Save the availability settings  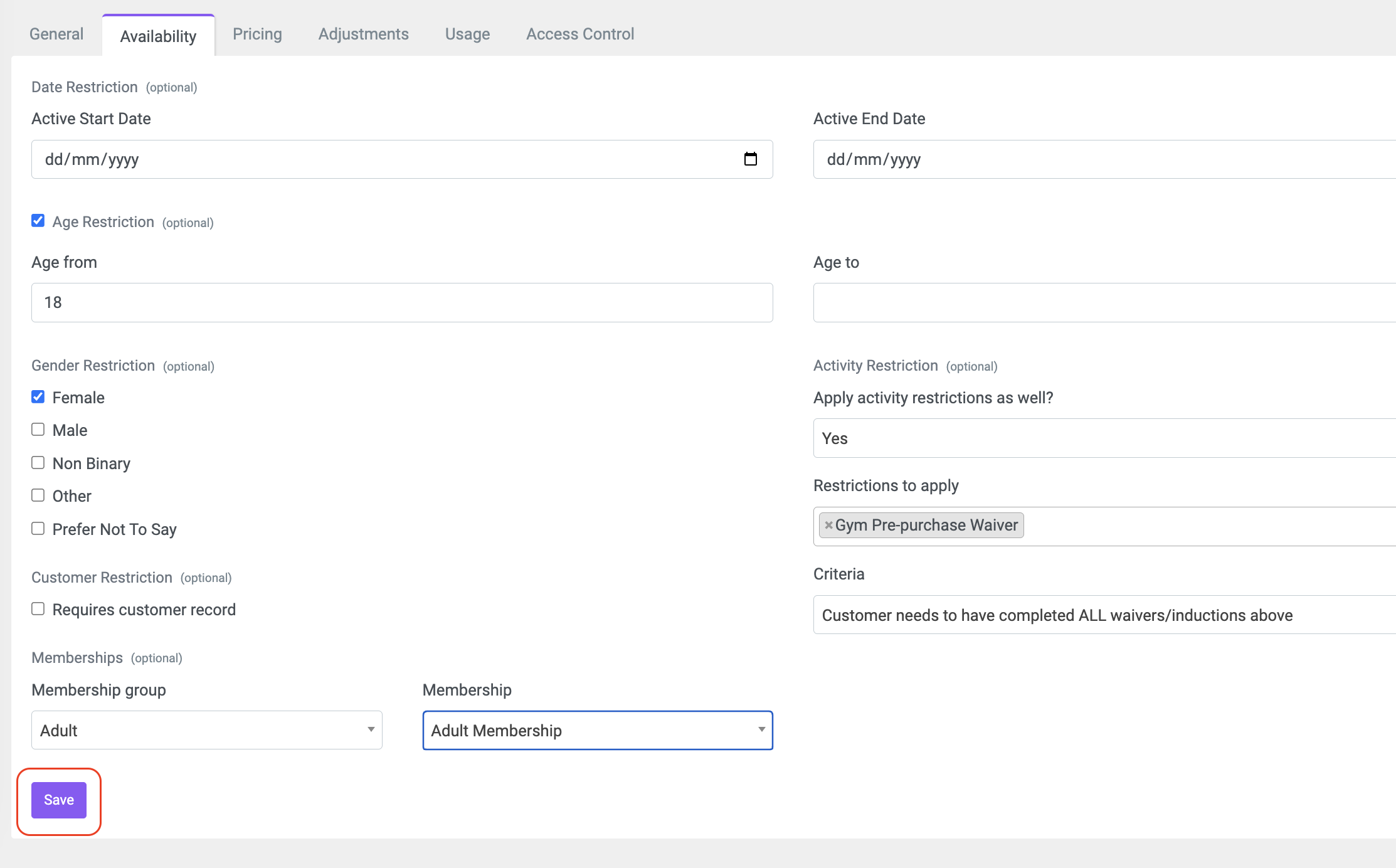(59, 800)
